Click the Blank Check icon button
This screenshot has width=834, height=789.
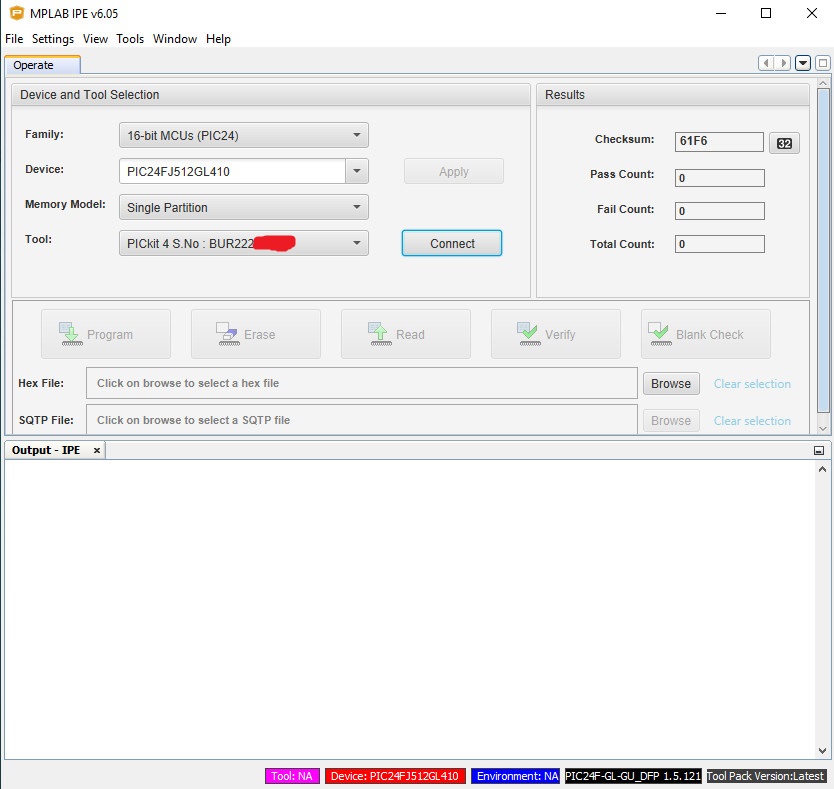705,334
